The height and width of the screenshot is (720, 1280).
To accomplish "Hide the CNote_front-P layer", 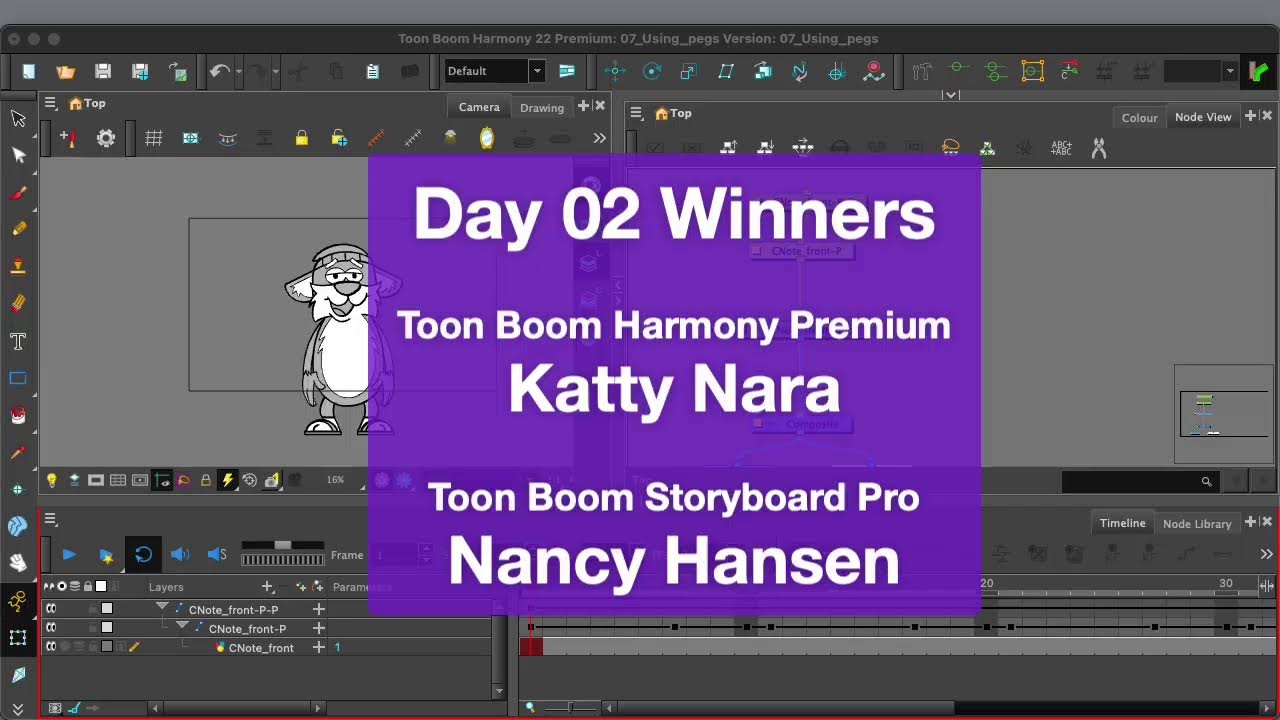I will [x=50, y=628].
